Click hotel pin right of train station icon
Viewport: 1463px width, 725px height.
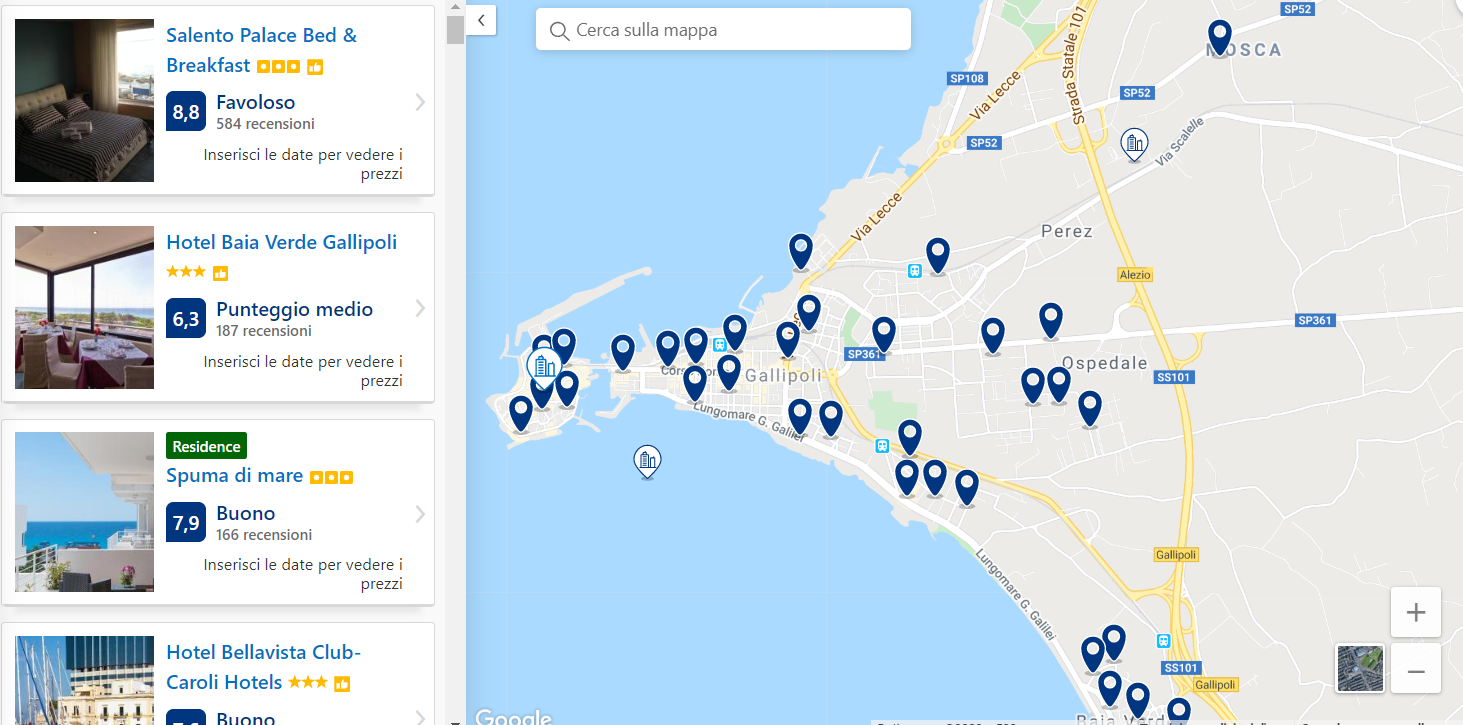[937, 256]
